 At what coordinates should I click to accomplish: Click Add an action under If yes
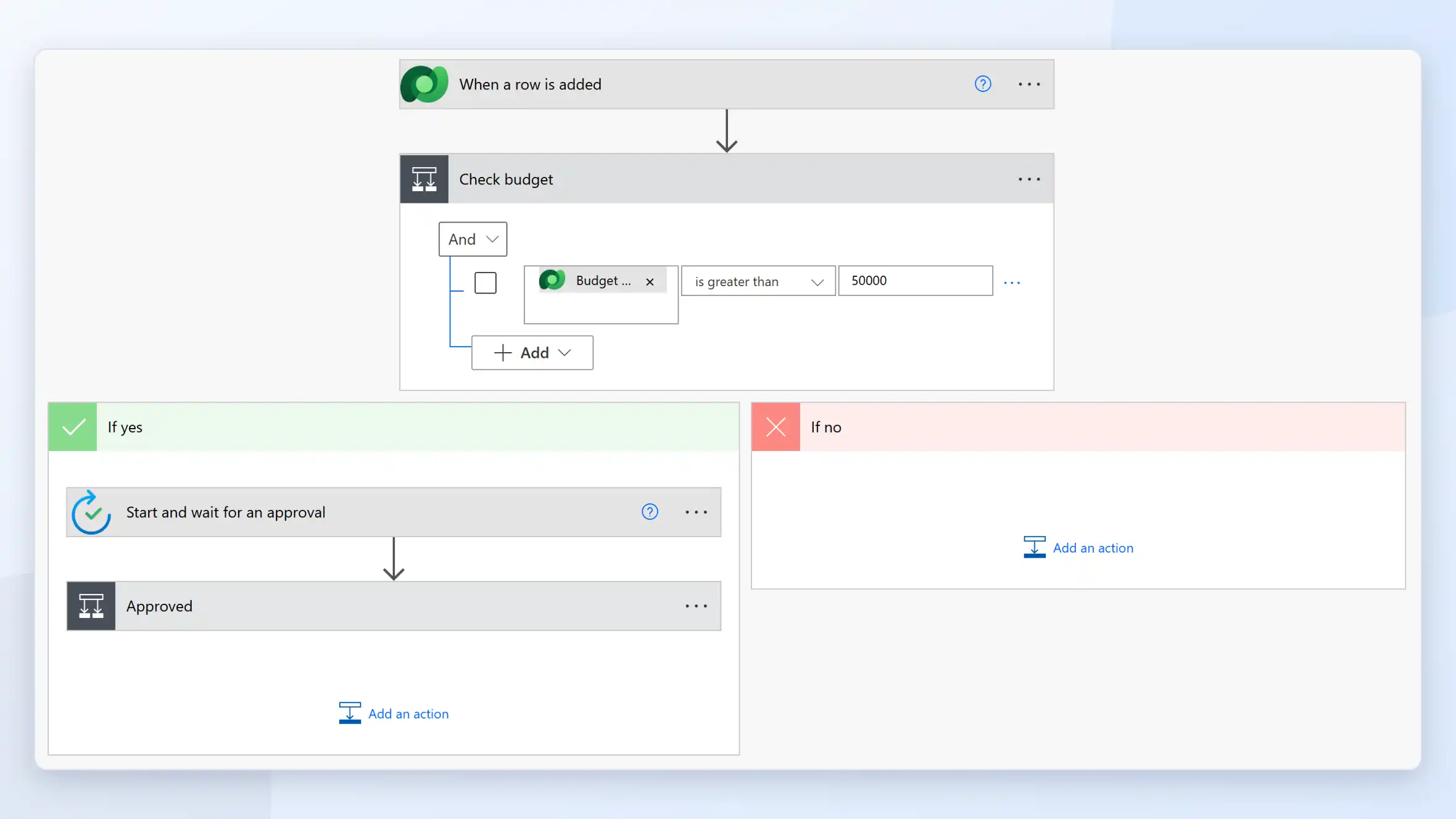coord(394,714)
